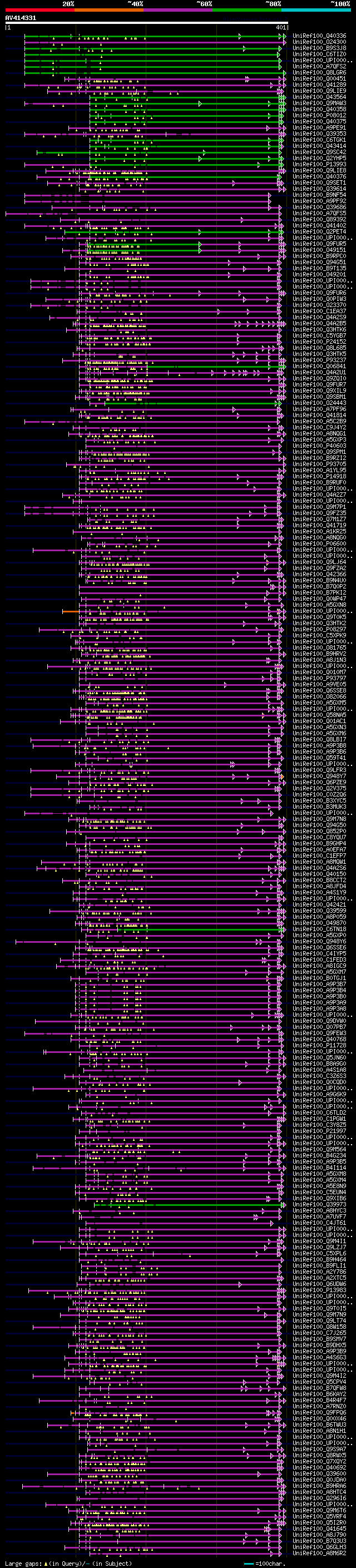Select the UniRef100_Q2PET4 label
The width and height of the screenshot is (356, 1568).
(x=319, y=231)
